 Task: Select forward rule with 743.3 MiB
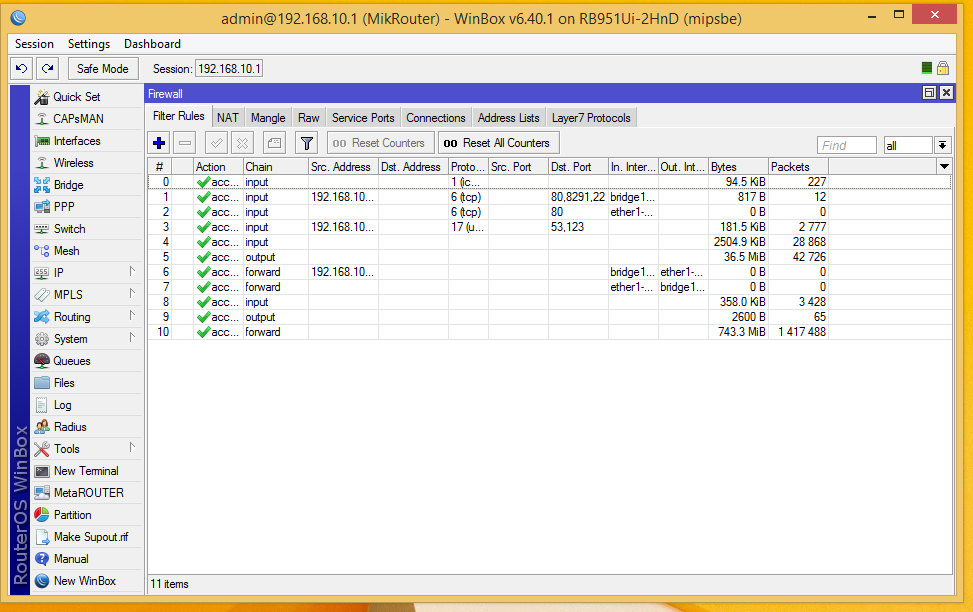point(549,332)
